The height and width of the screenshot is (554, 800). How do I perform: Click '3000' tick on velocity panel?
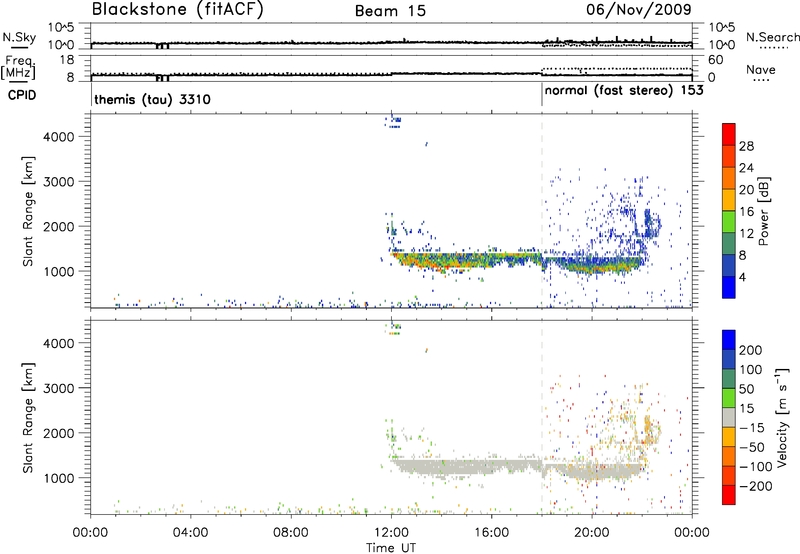click(59, 388)
